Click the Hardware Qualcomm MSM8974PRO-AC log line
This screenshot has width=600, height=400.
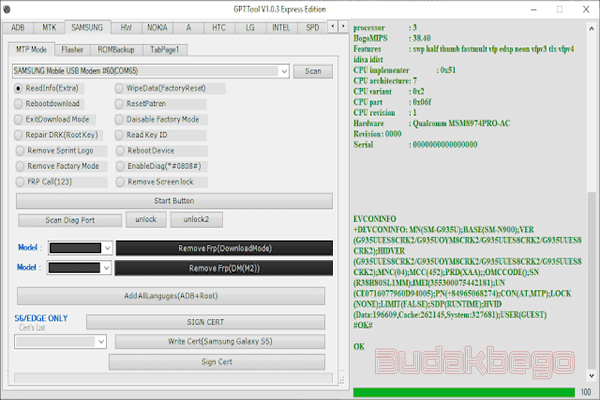tap(432, 123)
